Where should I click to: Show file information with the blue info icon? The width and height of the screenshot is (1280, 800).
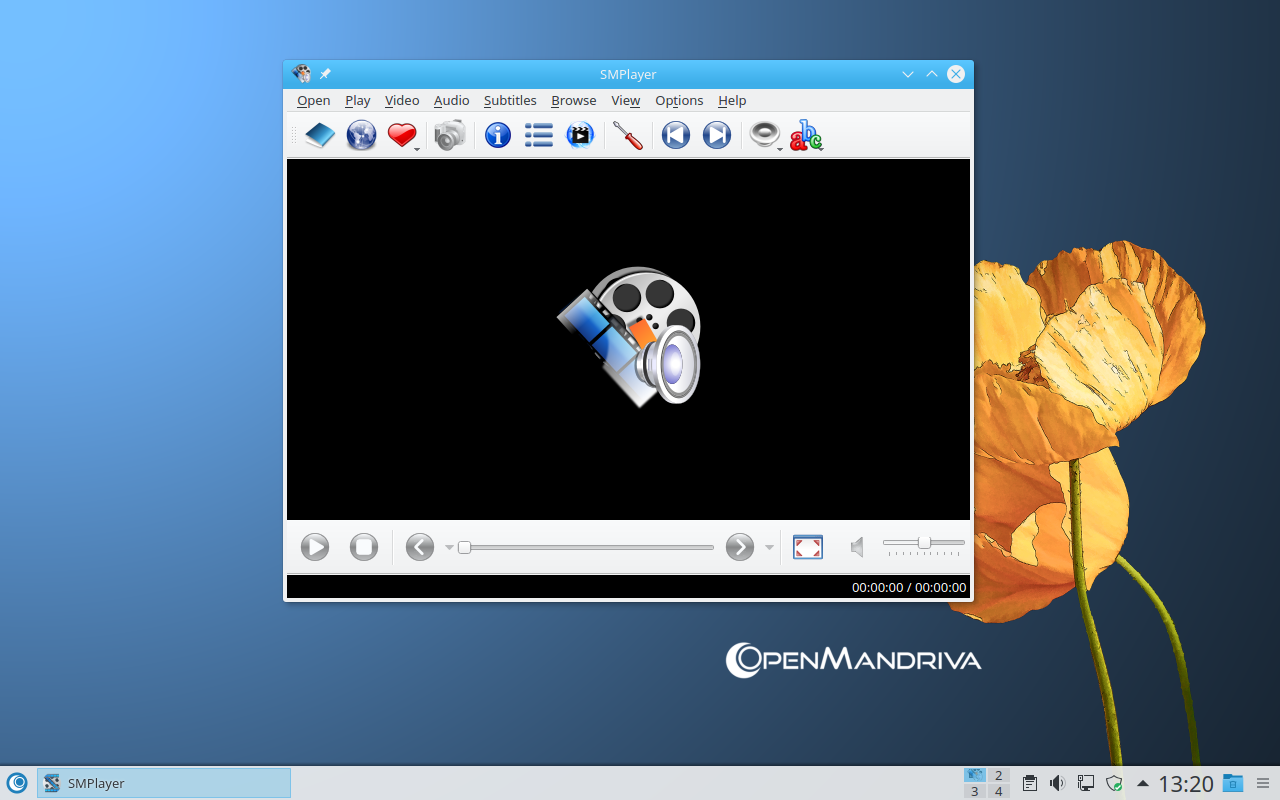[x=497, y=135]
